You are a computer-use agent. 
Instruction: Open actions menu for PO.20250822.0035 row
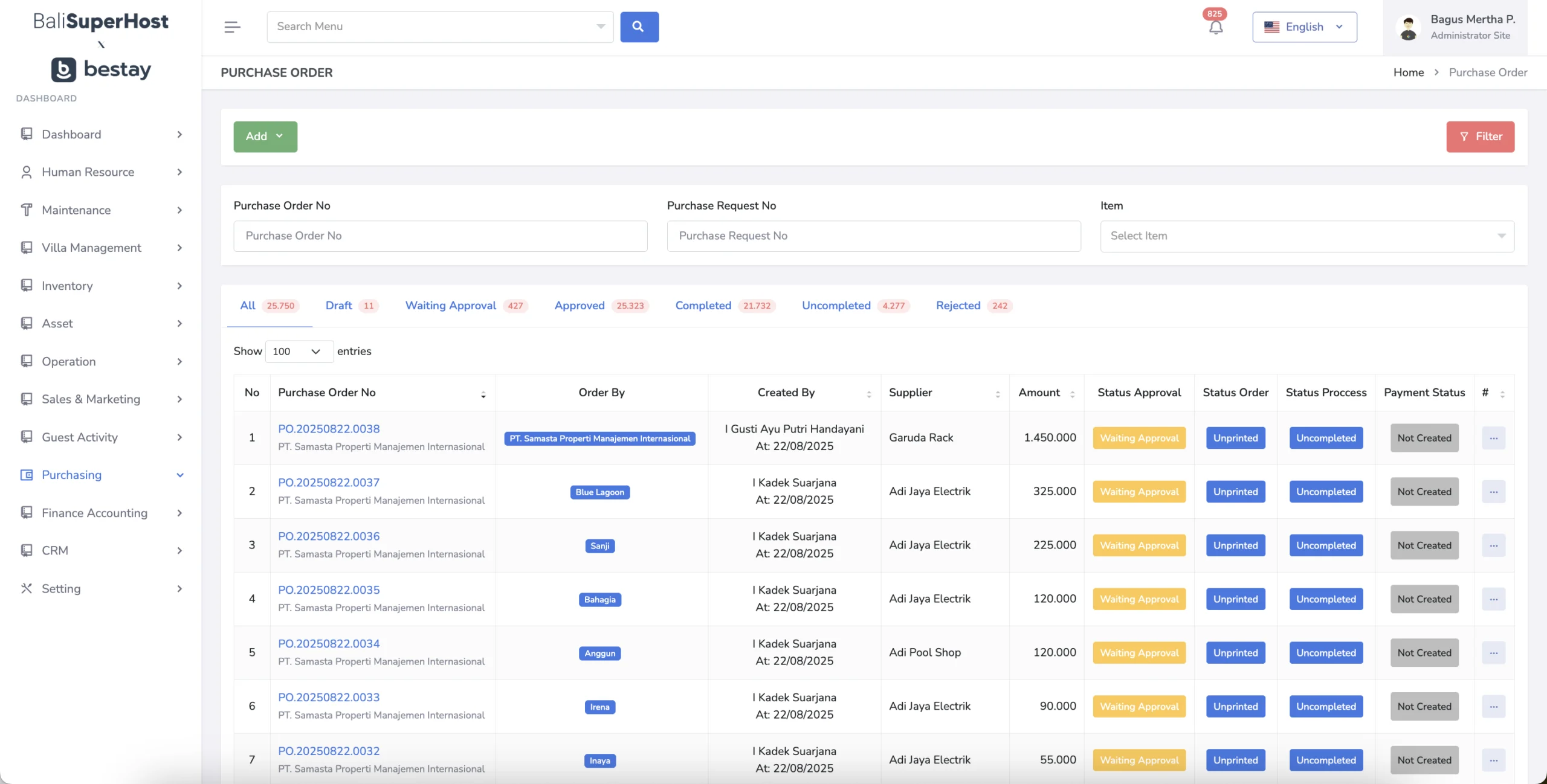[x=1493, y=599]
